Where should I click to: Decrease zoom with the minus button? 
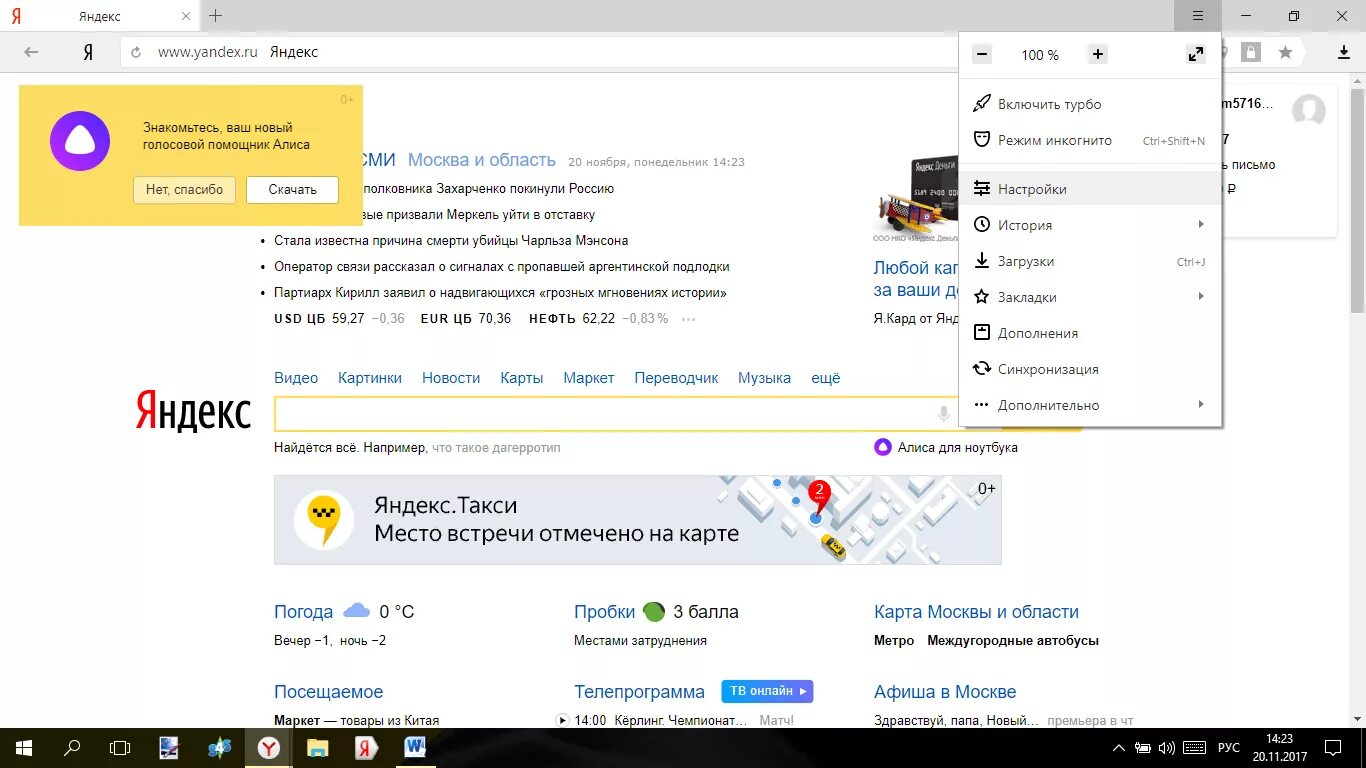[982, 54]
